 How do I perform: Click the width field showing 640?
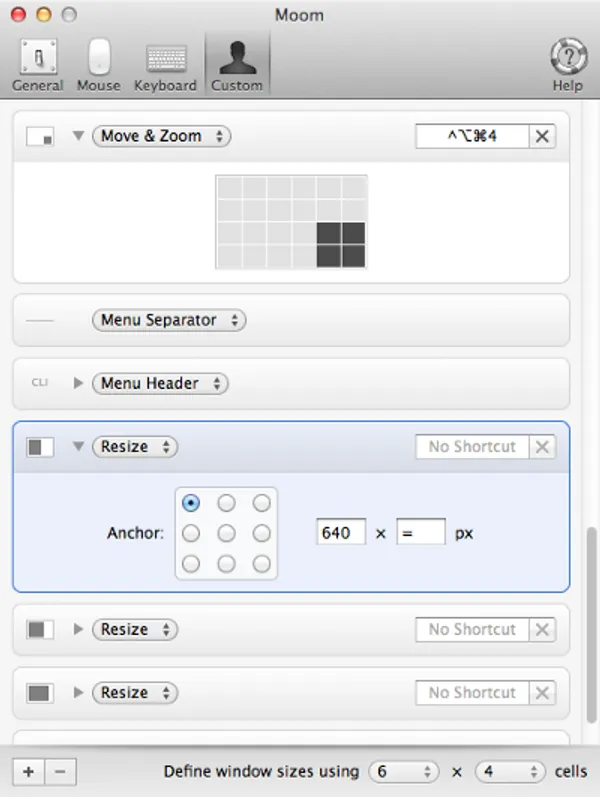pyautogui.click(x=341, y=532)
